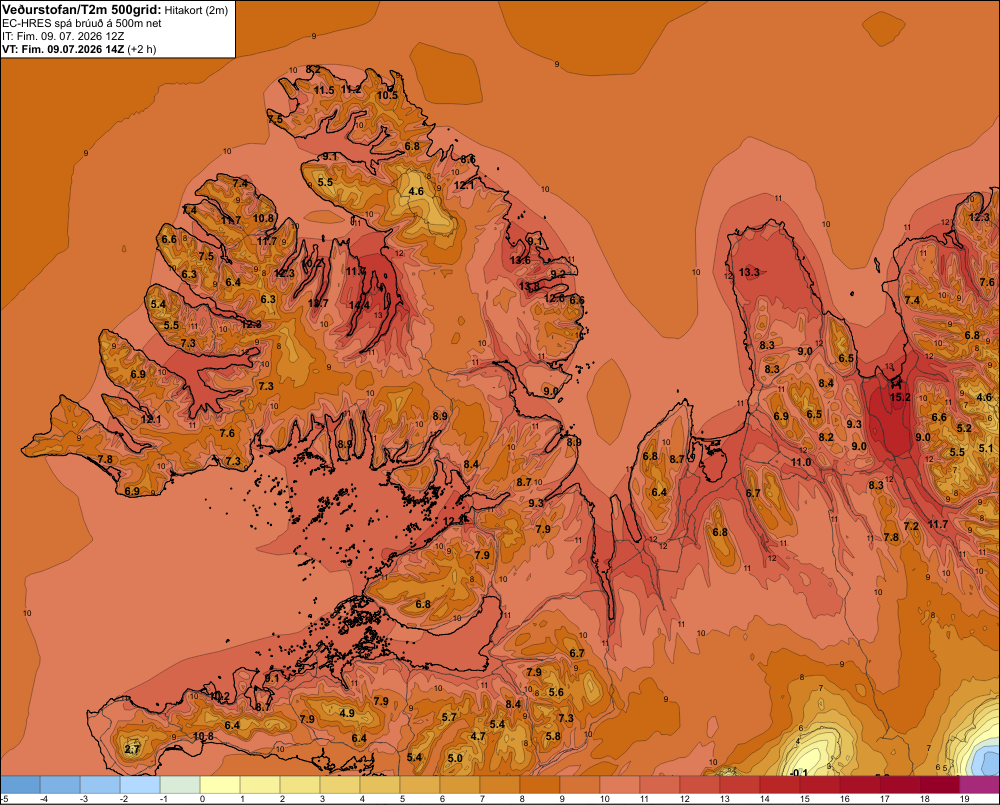Screen dimensions: 1000x805
Task: Click the '(+2 h)' forecast offset
Action: tap(142, 49)
